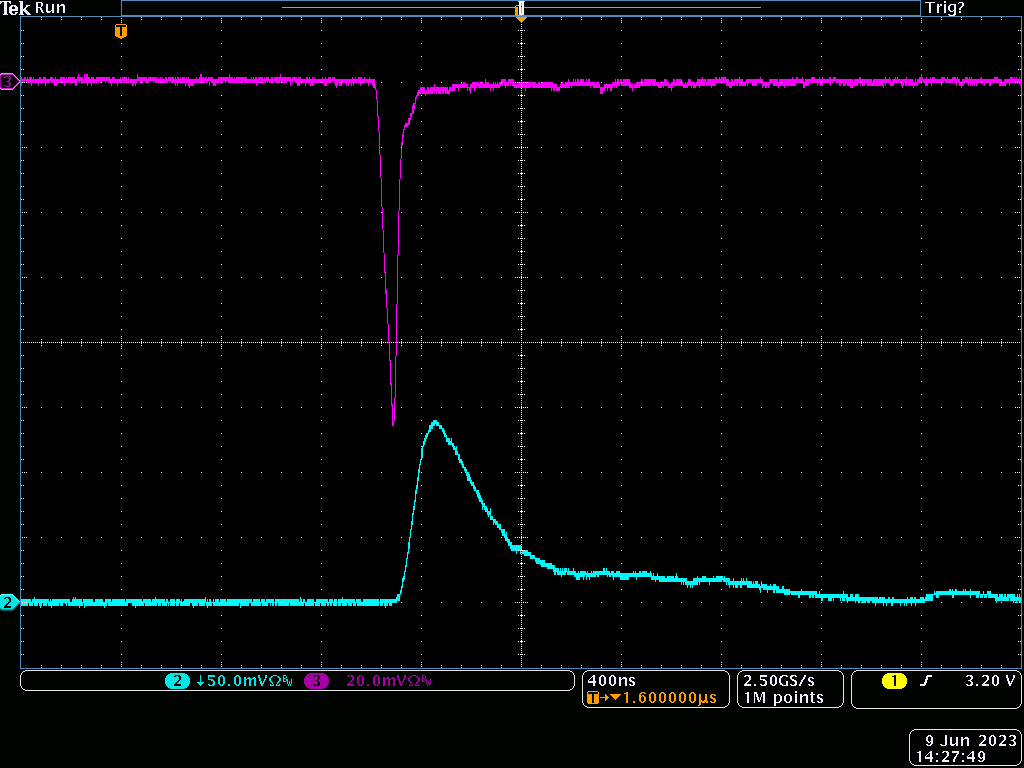Click the rising edge trigger slope icon
The width and height of the screenshot is (1024, 768).
(x=926, y=681)
